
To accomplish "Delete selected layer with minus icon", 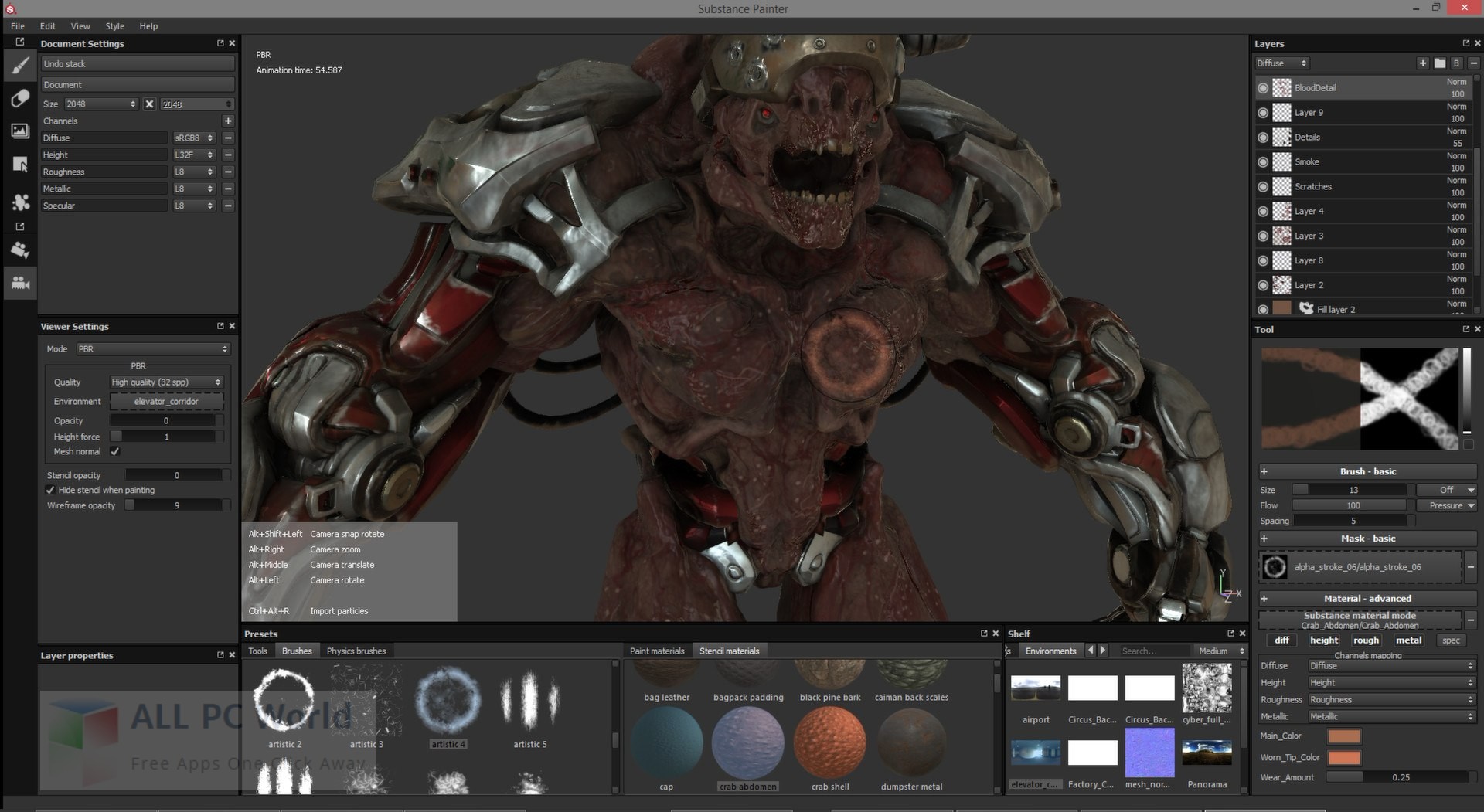I will 1473,63.
